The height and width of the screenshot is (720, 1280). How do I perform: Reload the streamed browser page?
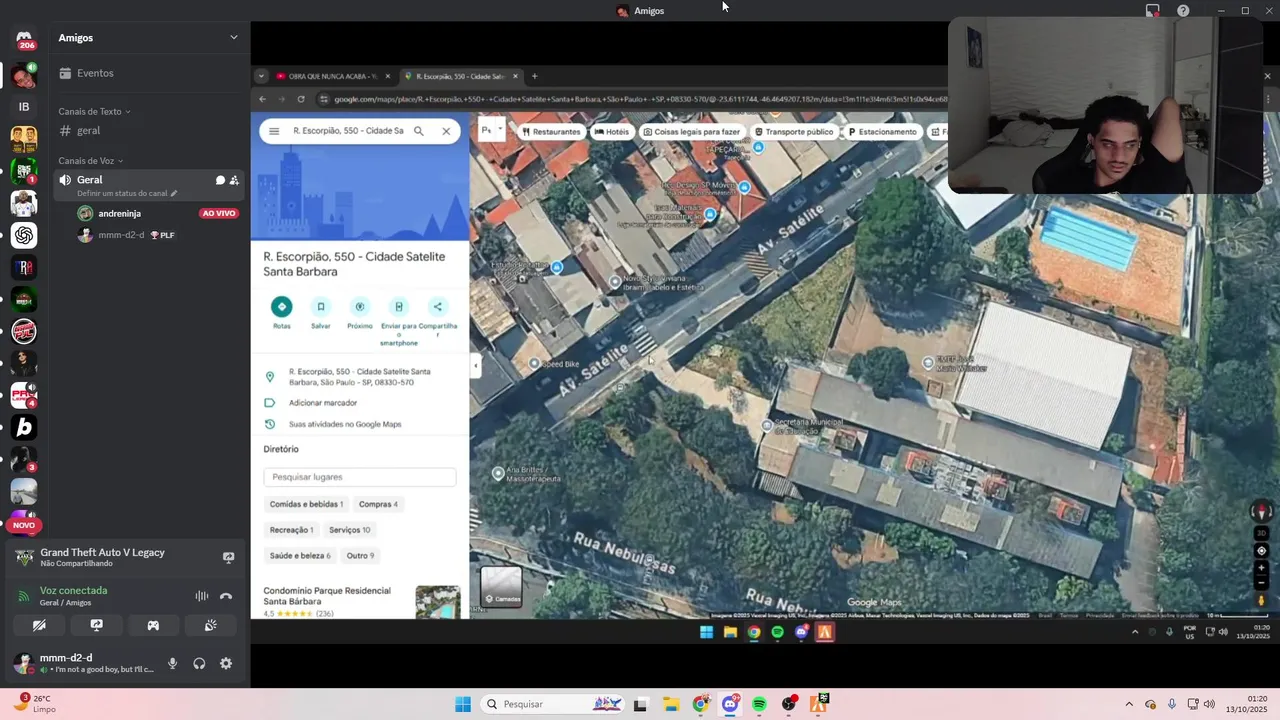[x=300, y=99]
